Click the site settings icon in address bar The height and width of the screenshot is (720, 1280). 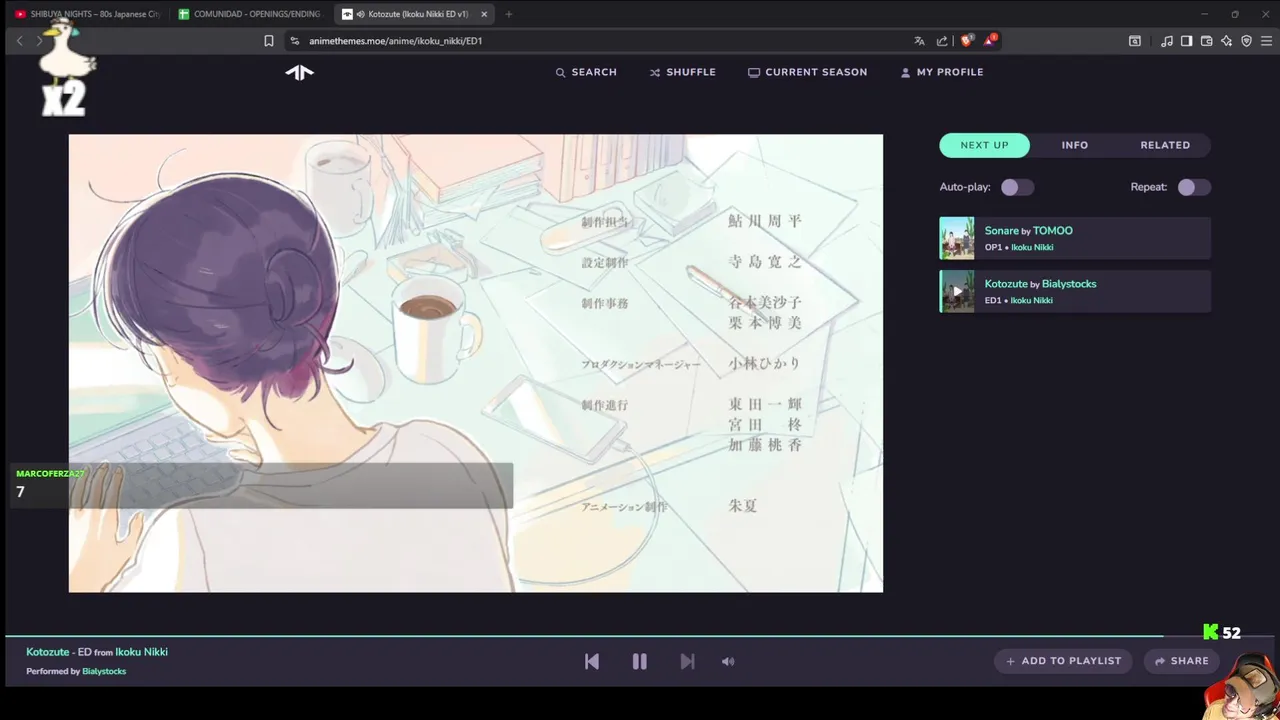294,41
